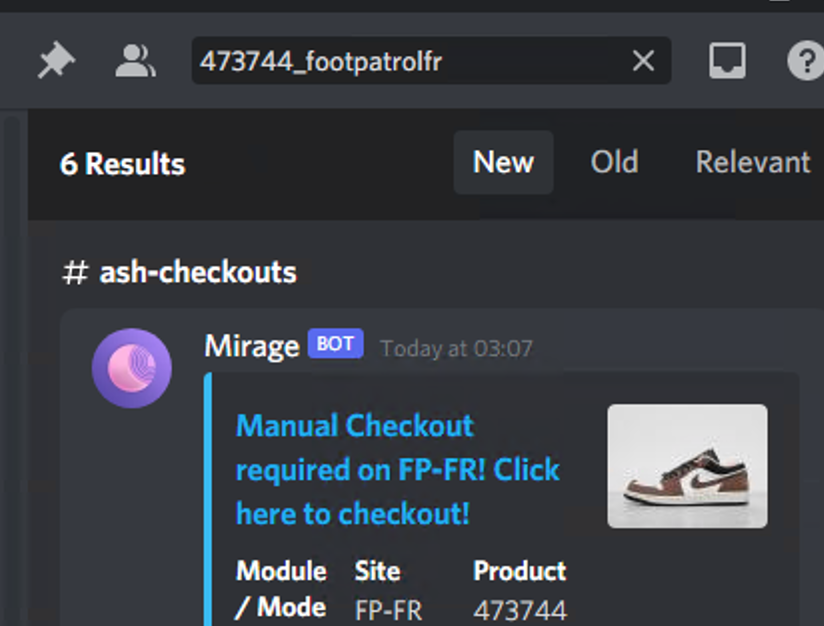Screen dimensions: 824x626
Task: Open the ash-checkouts channel header
Action: (179, 272)
